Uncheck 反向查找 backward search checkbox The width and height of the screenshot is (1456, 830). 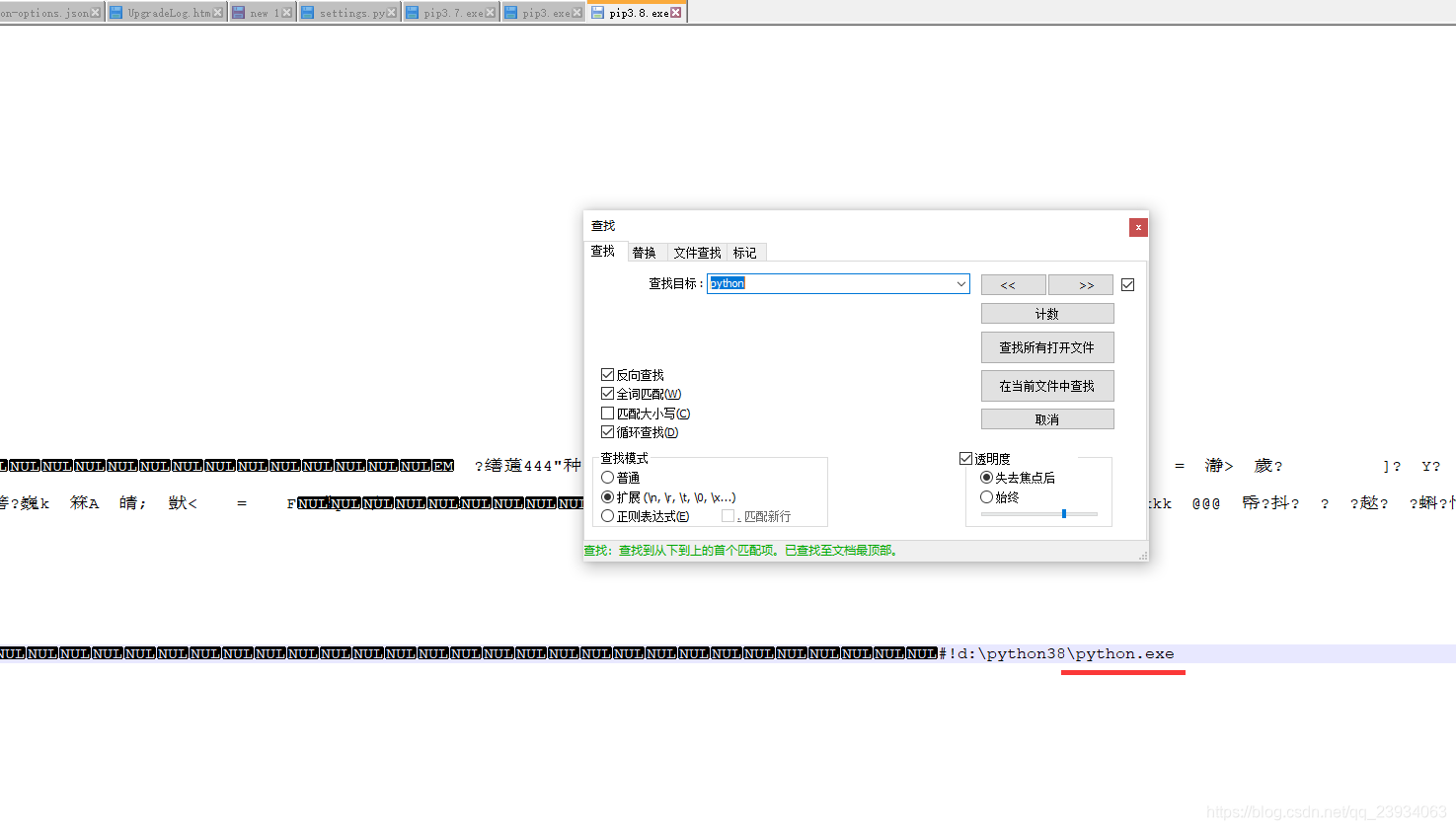click(x=608, y=375)
